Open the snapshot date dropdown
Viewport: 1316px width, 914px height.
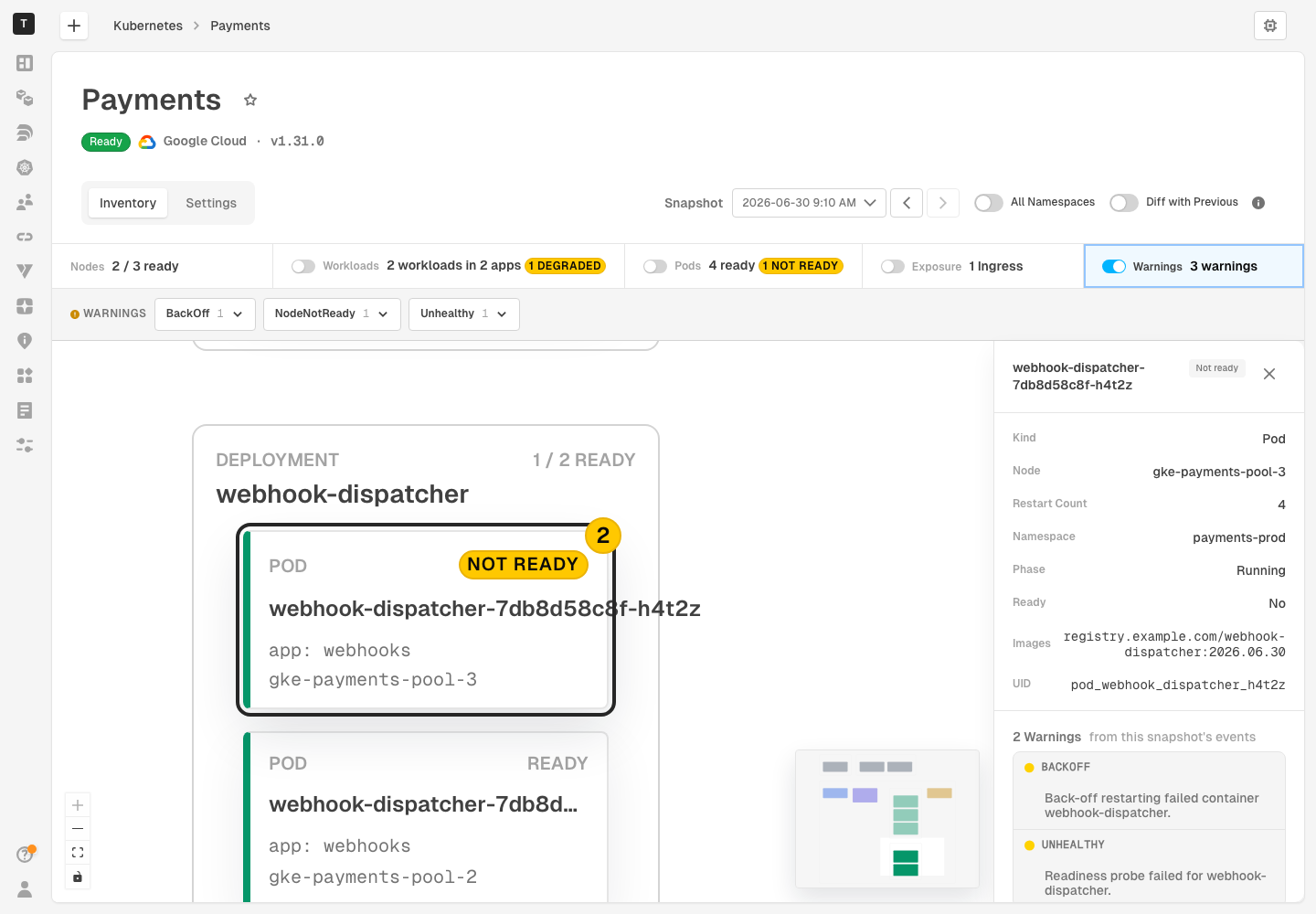point(809,203)
